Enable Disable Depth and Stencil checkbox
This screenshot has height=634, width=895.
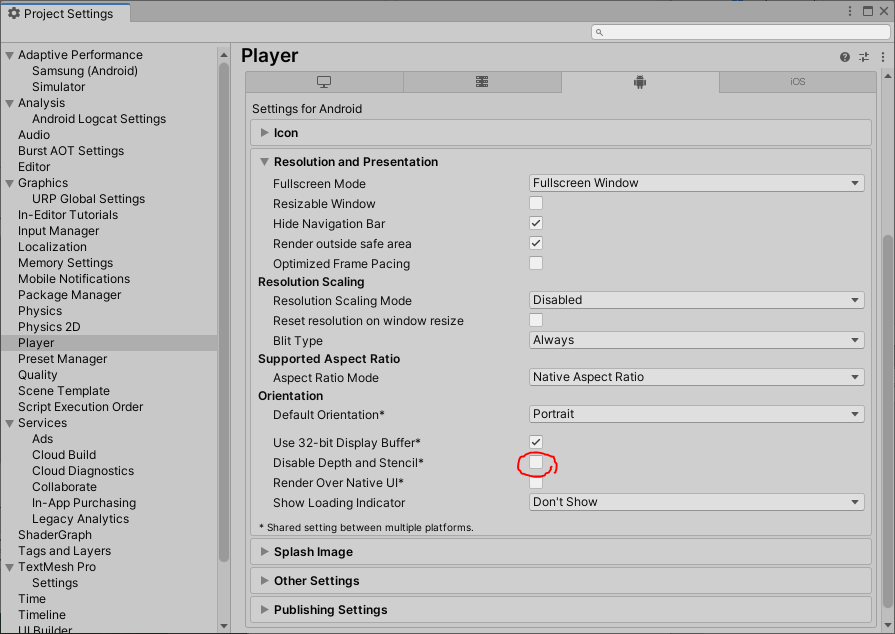tap(536, 462)
